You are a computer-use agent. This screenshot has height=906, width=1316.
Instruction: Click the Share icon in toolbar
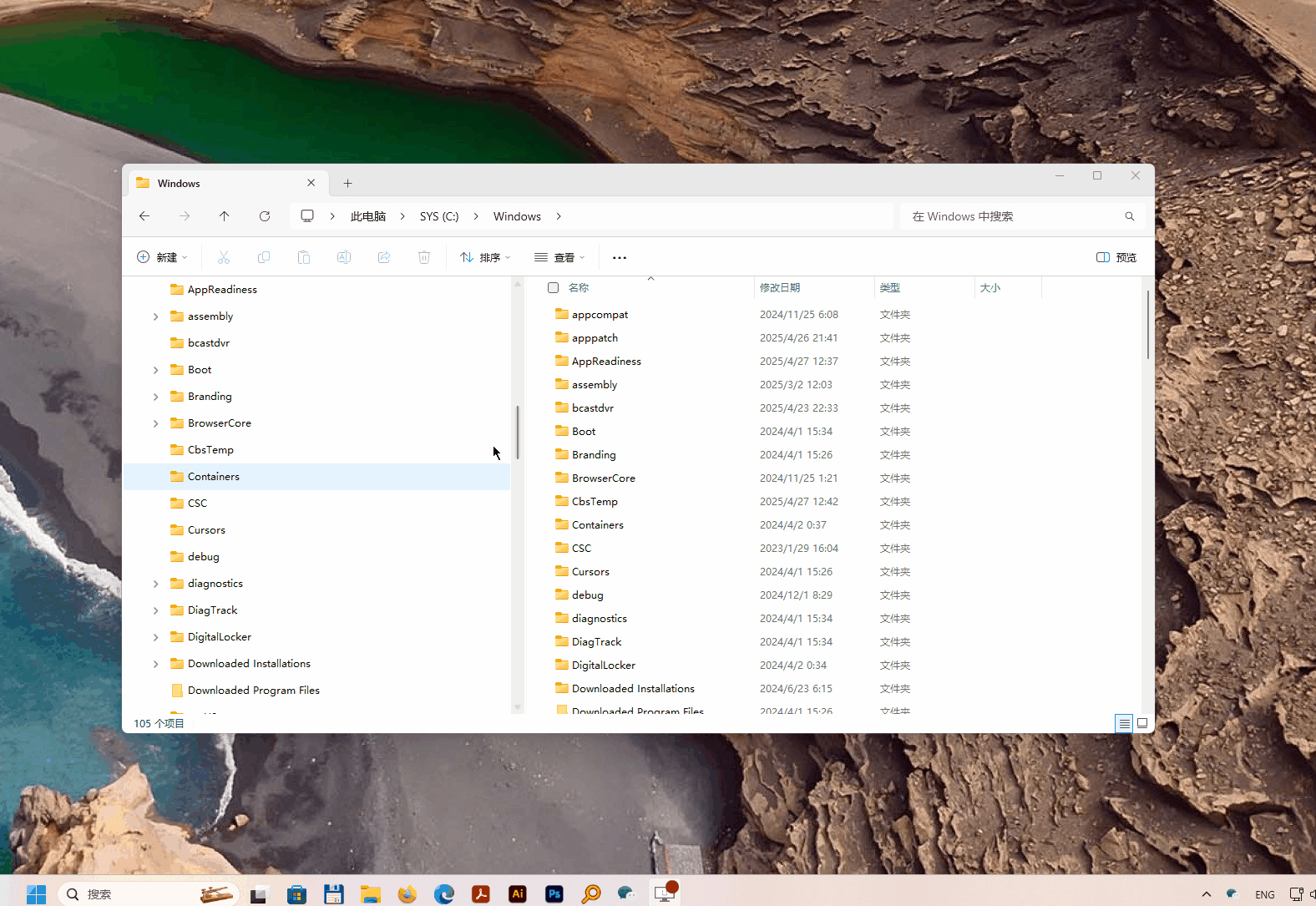pyautogui.click(x=384, y=257)
